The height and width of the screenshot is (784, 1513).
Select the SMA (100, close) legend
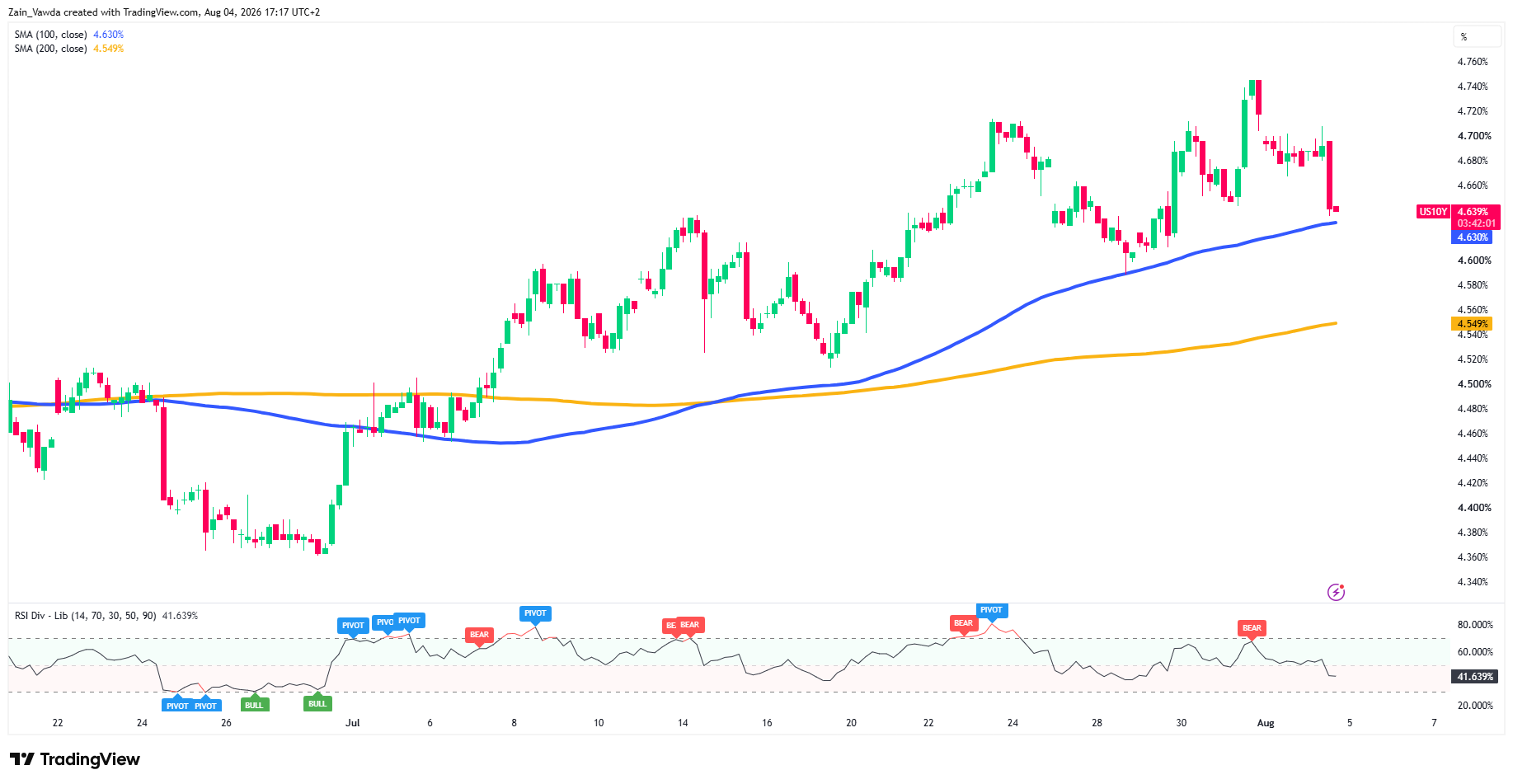point(69,35)
